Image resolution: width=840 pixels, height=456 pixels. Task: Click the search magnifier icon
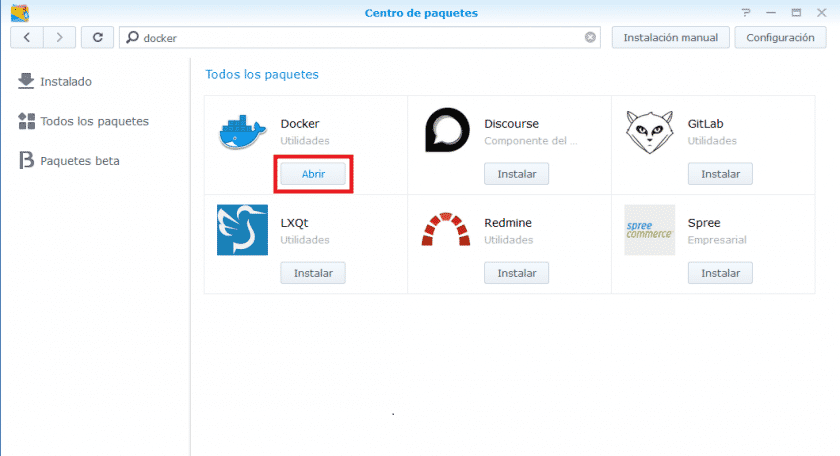coord(132,38)
